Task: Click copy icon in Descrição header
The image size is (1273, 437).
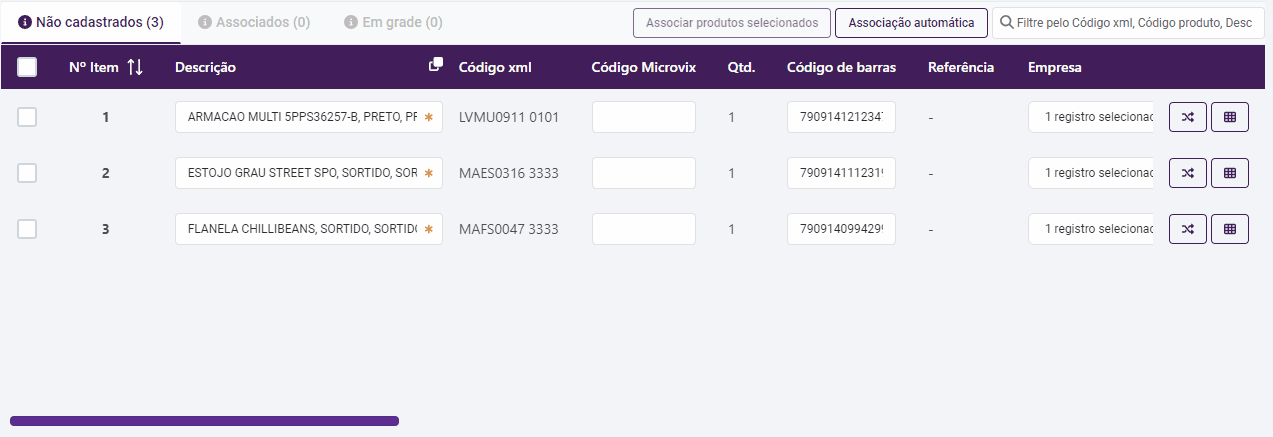Action: pos(435,65)
